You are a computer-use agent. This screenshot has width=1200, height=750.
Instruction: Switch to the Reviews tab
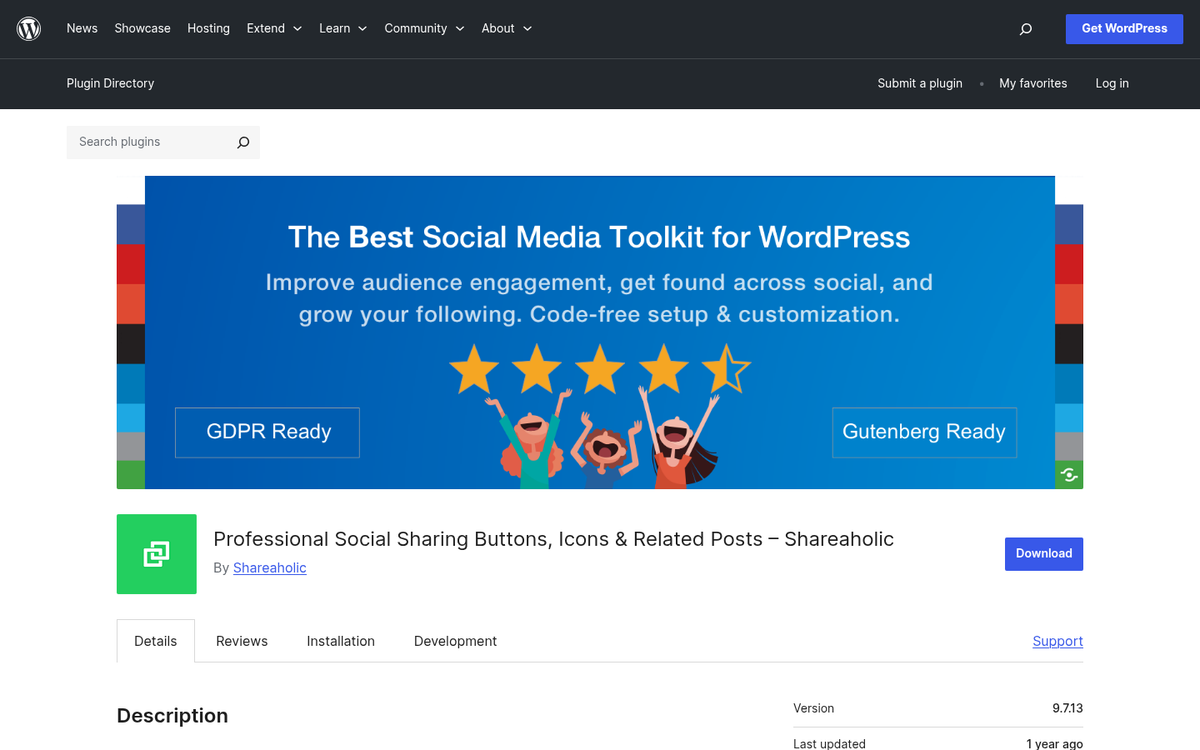(241, 641)
